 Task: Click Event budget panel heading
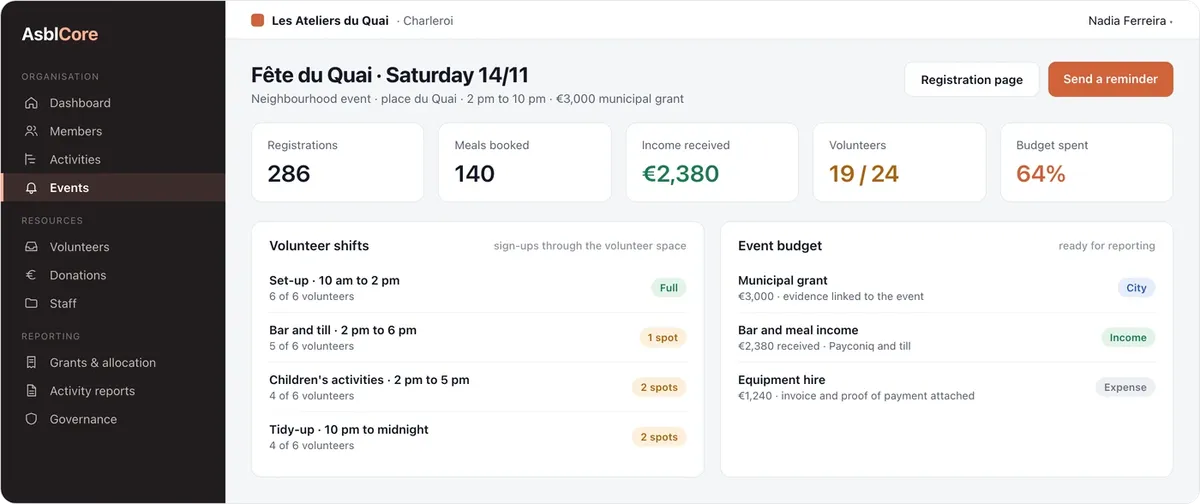click(x=780, y=246)
